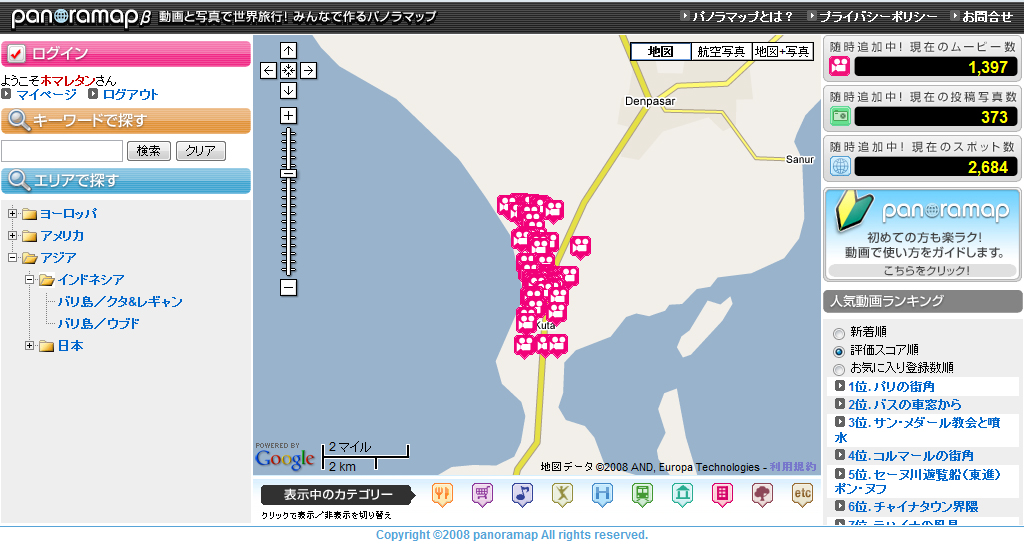The width and height of the screenshot is (1024, 548).
Task: Expand the 日本 folder
Action: pyautogui.click(x=29, y=345)
